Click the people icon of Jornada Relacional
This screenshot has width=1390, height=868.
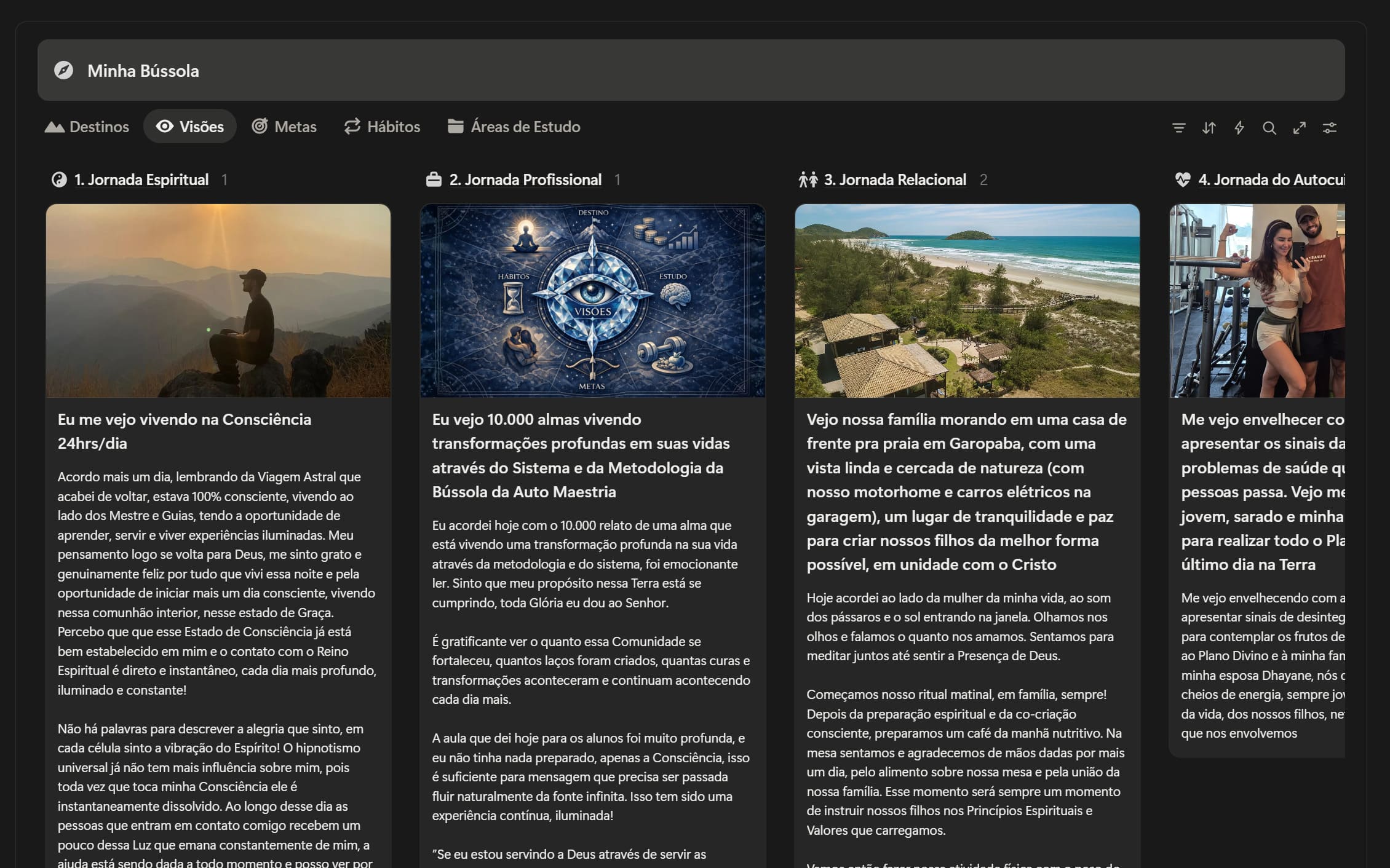click(808, 180)
